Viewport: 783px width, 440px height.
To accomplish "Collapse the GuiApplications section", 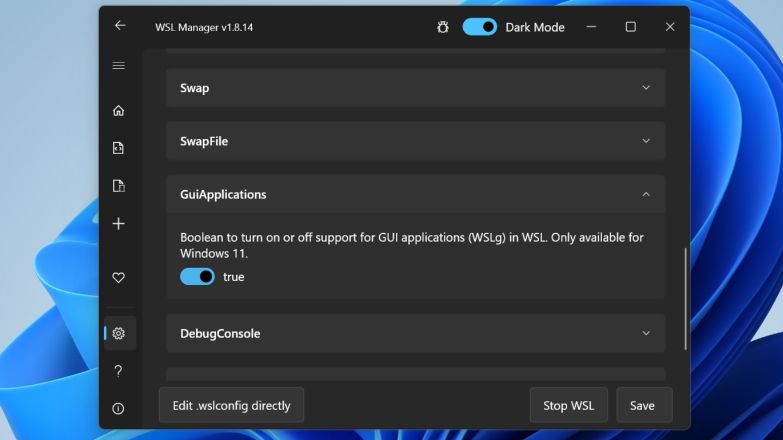I will (x=415, y=194).
